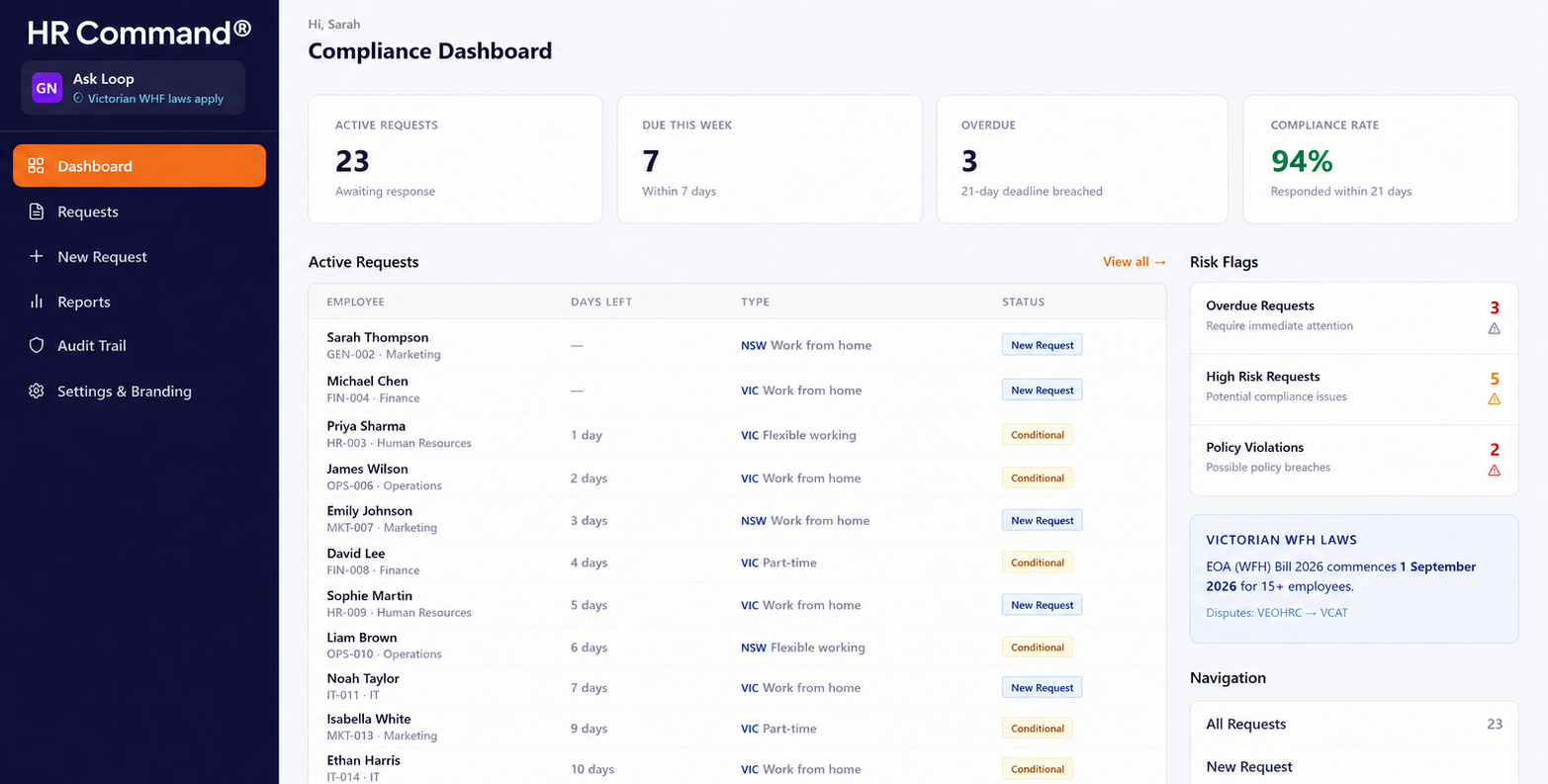Click the Overdue stat card

click(x=1082, y=159)
